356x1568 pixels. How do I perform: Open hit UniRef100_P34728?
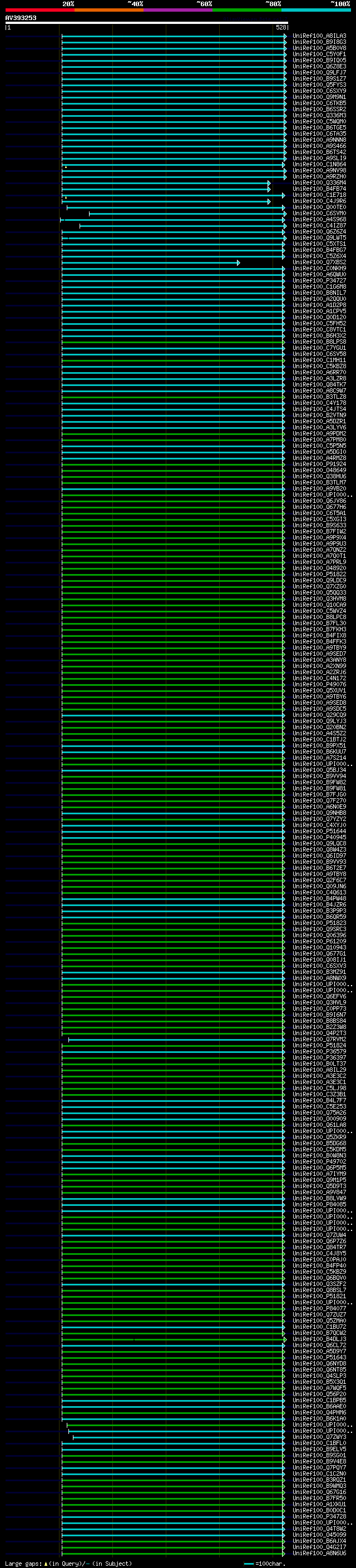[319, 1516]
